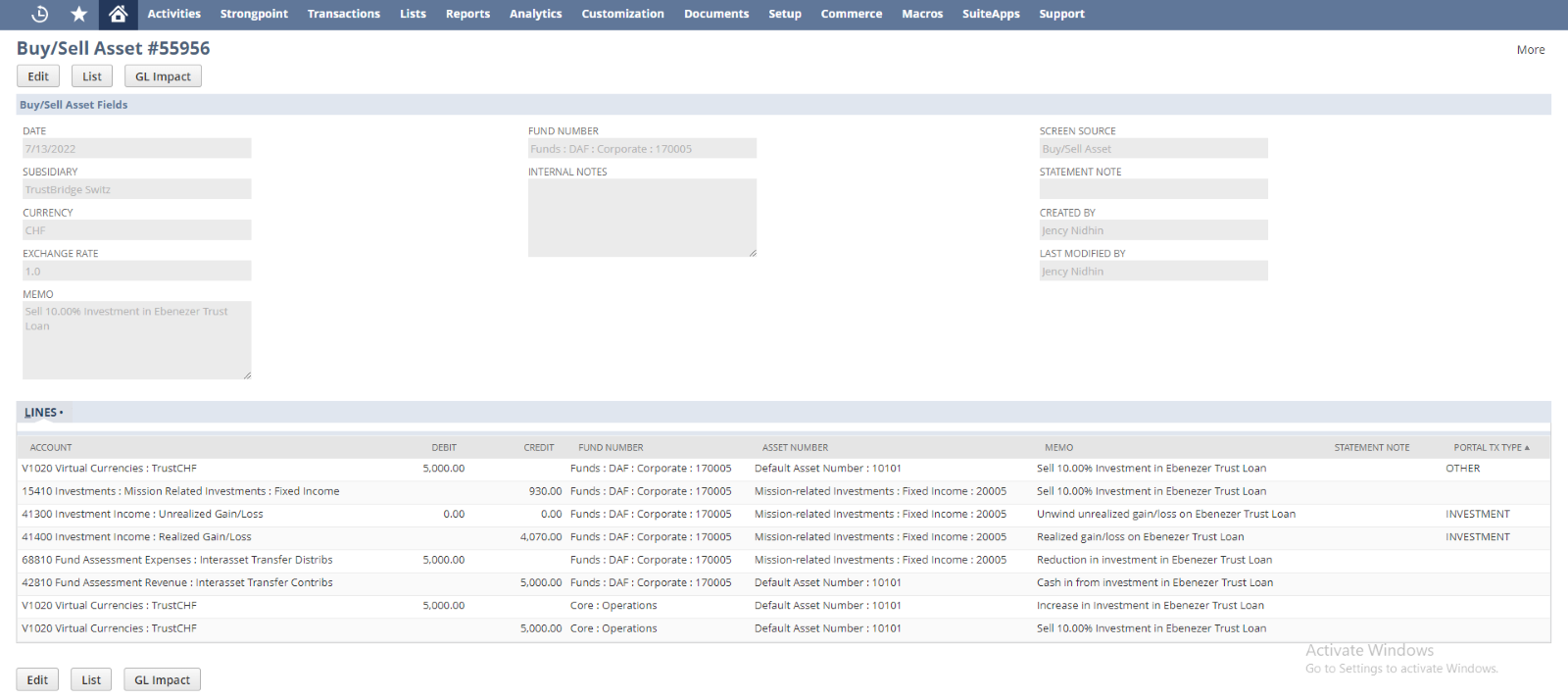Click the resize handle of Internal Notes box
This screenshot has height=699, width=1568.
pos(752,253)
